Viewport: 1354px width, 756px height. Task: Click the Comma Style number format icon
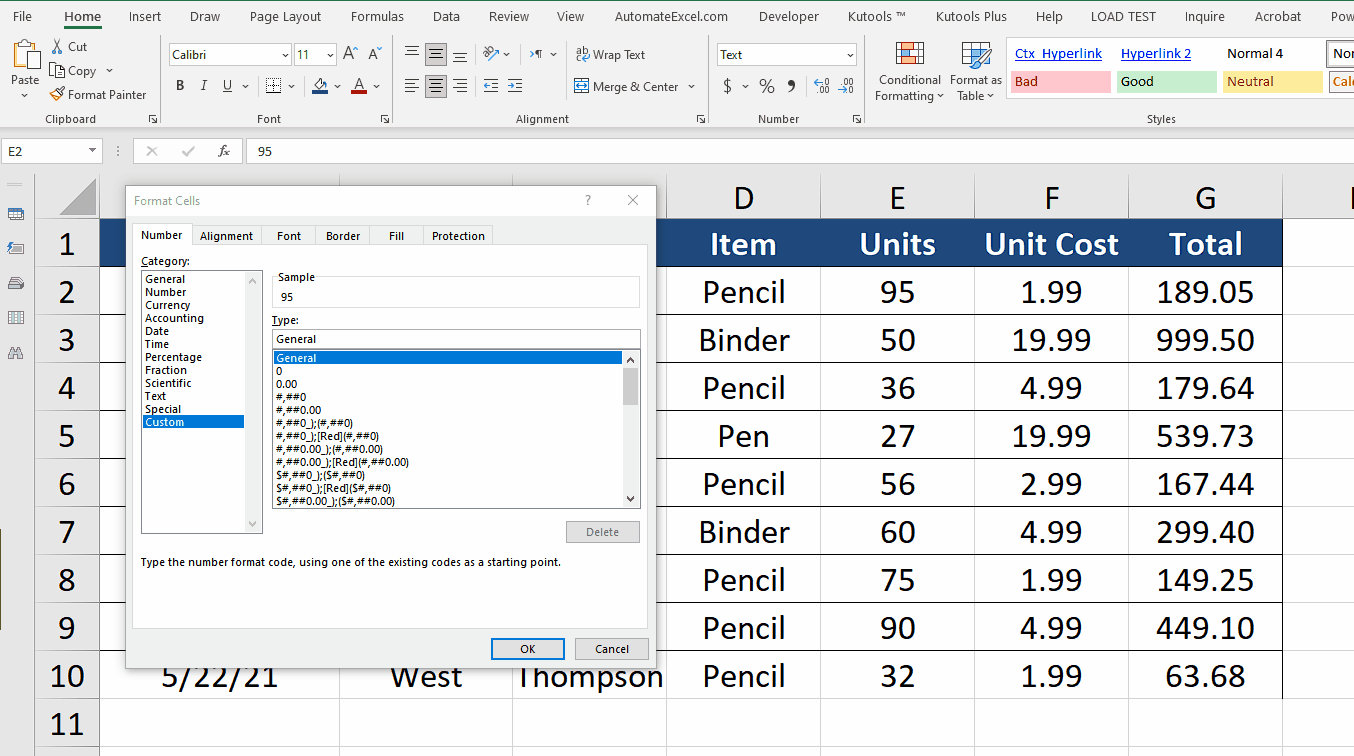tap(790, 86)
